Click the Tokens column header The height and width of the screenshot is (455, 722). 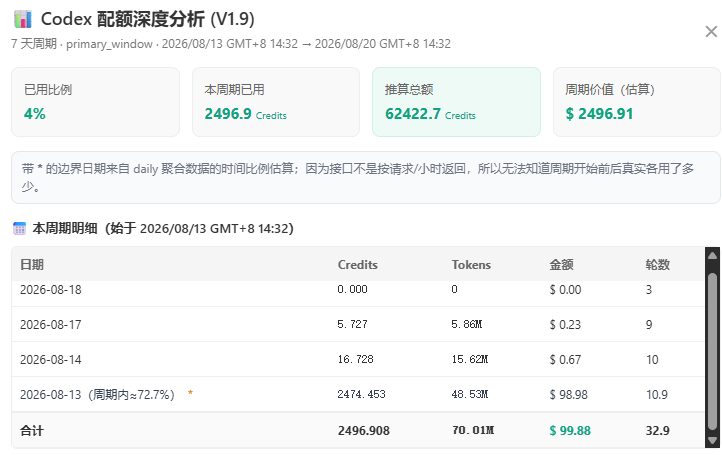(x=471, y=265)
